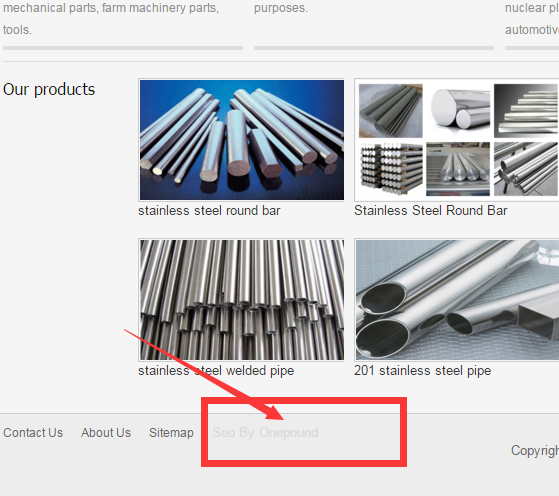Image resolution: width=559 pixels, height=496 pixels.
Task: Select the four bright bars warehouse photo
Action: (x=458, y=169)
